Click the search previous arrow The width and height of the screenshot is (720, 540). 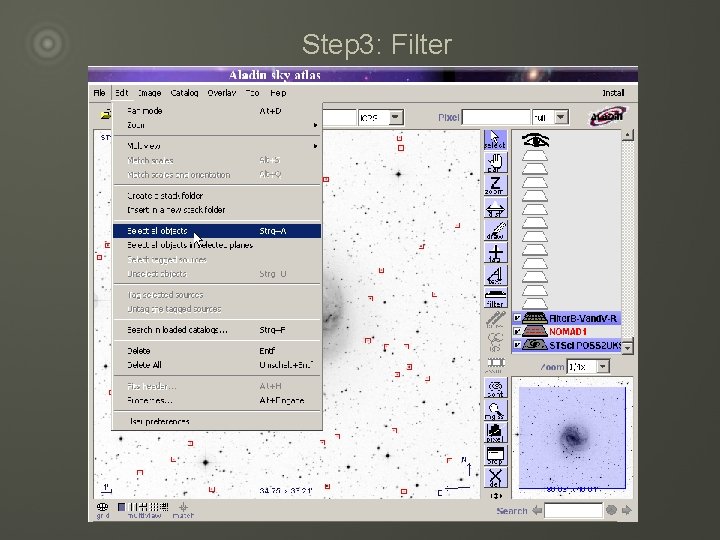(x=537, y=510)
